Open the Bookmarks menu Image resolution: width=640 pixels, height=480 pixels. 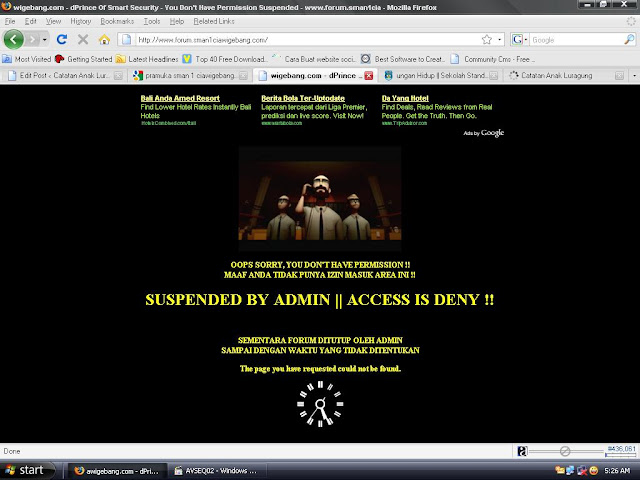(x=117, y=21)
